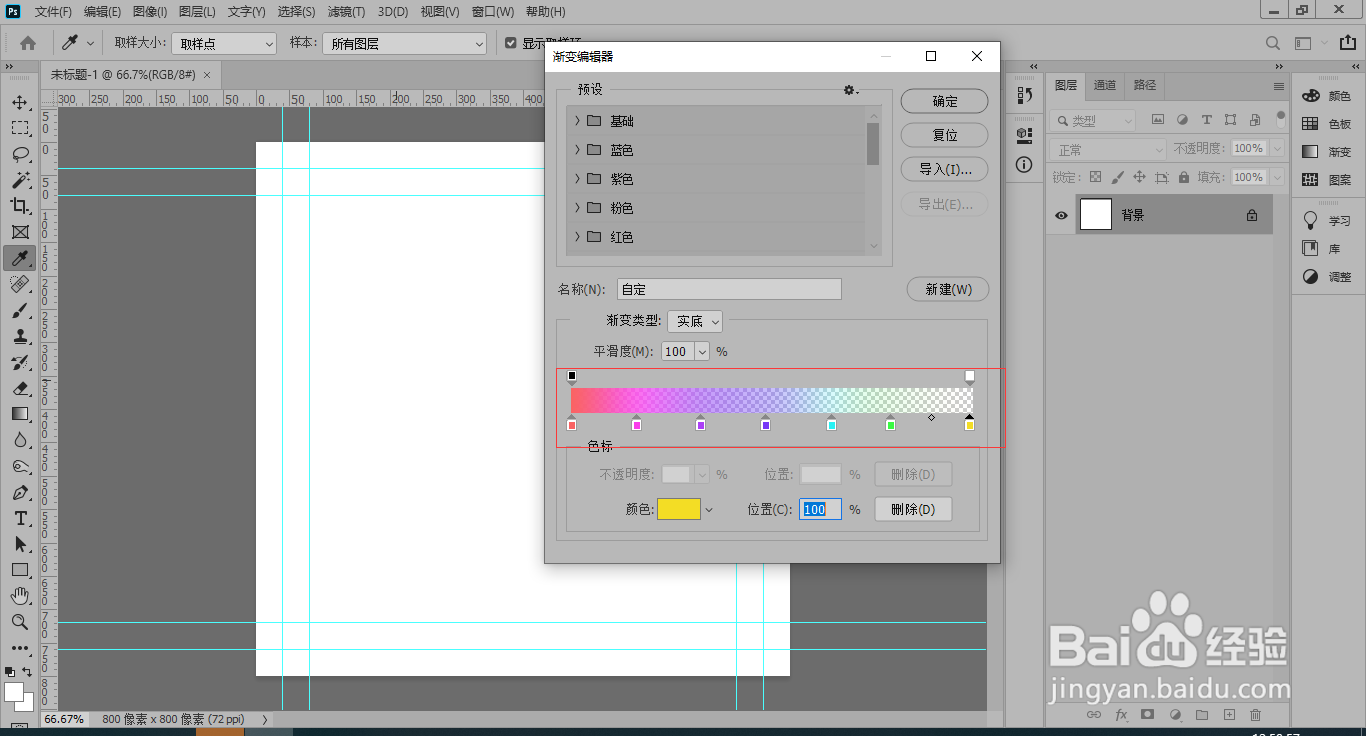Click the color stop 删除(D) button

coord(913,509)
